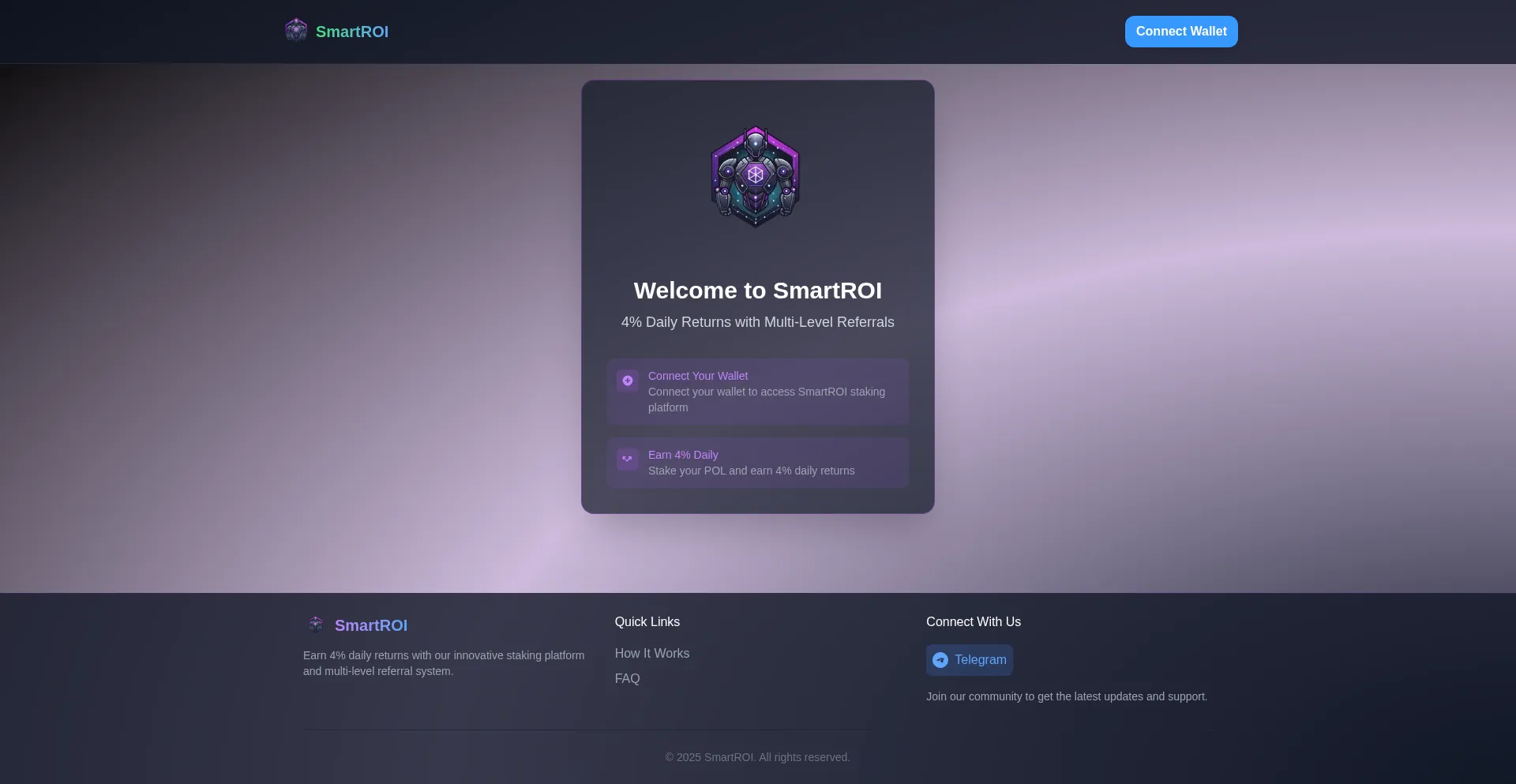The height and width of the screenshot is (784, 1516).
Task: Open the How It Works link
Action: [652, 654]
